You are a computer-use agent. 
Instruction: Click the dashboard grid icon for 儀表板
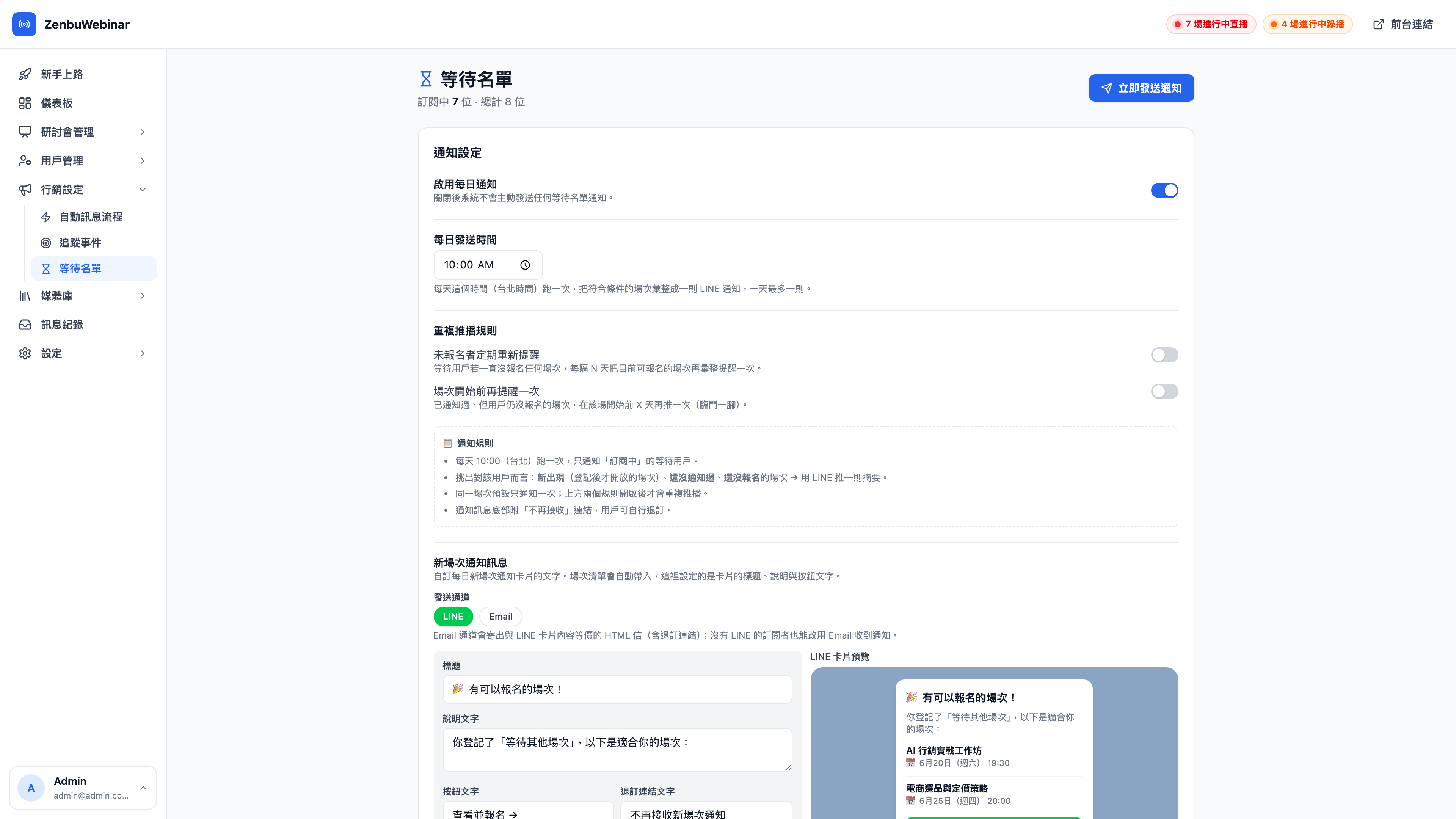point(25,103)
